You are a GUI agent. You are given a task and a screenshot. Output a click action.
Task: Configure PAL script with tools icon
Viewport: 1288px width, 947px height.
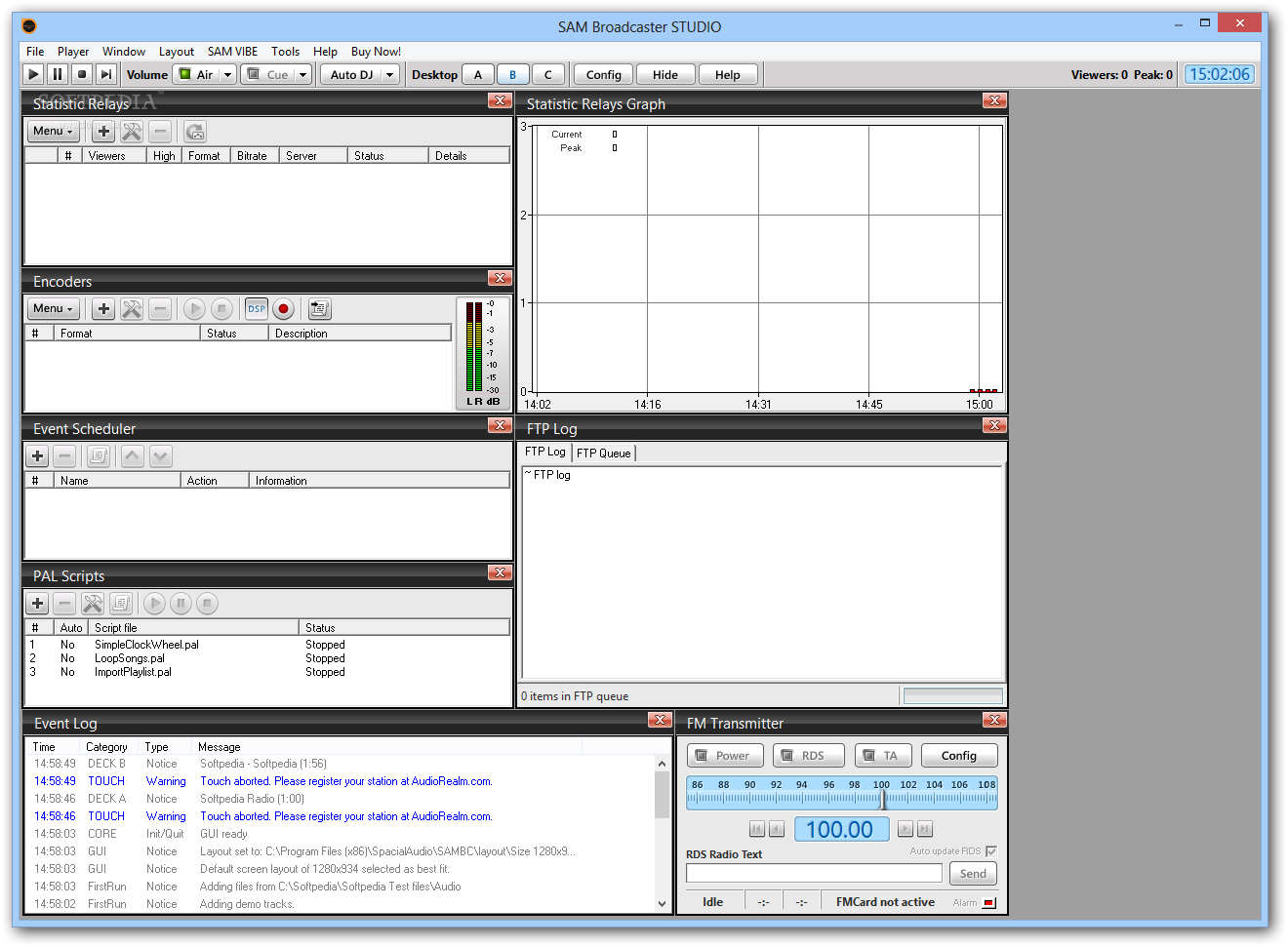tap(93, 604)
